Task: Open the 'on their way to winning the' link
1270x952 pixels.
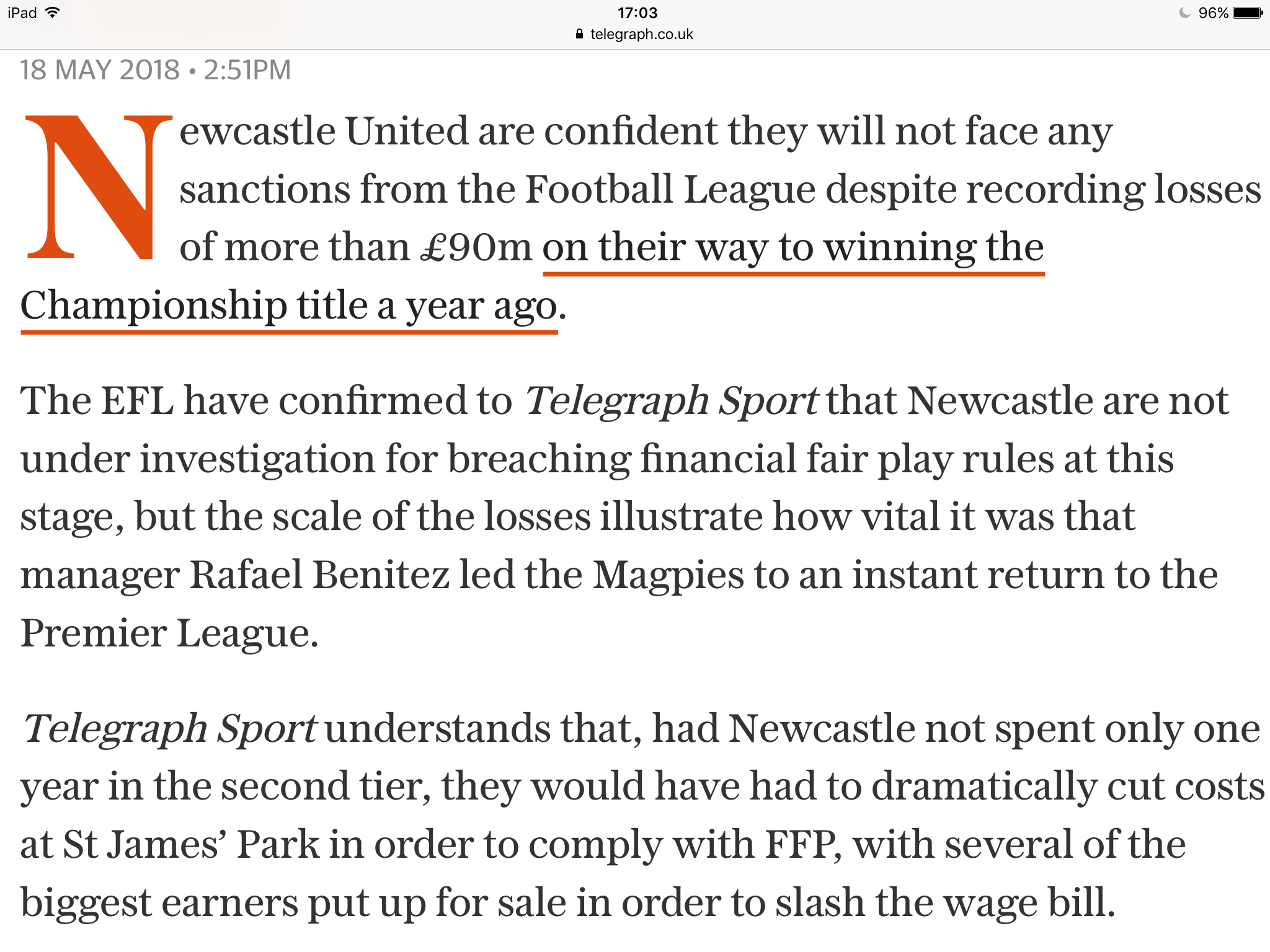Action: pyautogui.click(x=793, y=247)
